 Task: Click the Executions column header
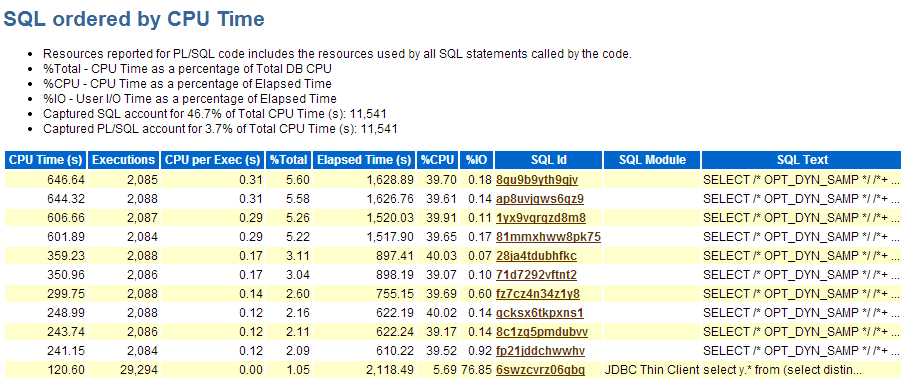[124, 160]
